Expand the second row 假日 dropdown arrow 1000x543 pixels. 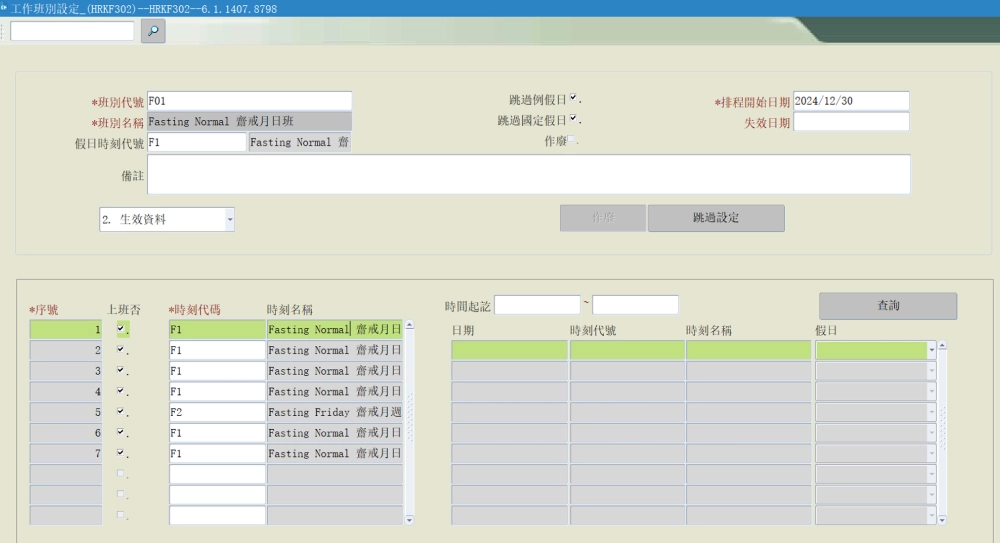(x=931, y=371)
